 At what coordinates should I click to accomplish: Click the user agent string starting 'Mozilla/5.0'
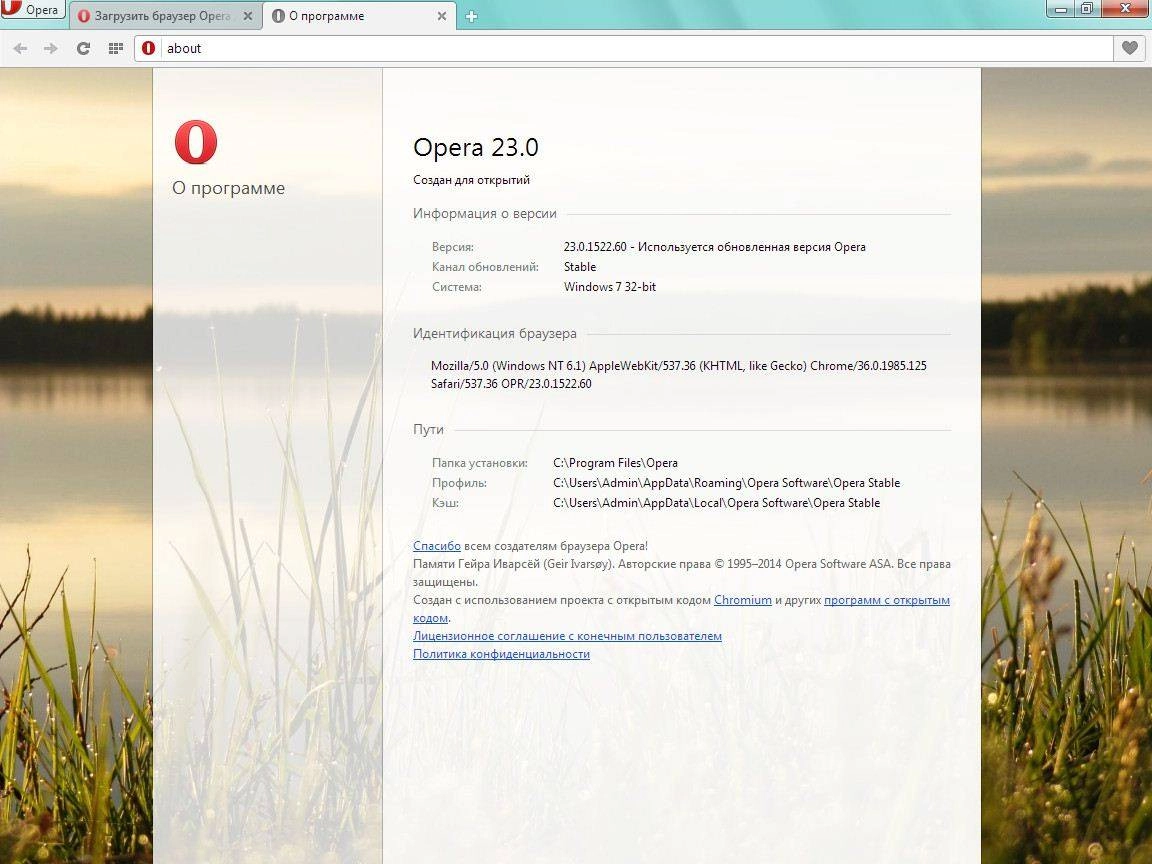tap(679, 375)
